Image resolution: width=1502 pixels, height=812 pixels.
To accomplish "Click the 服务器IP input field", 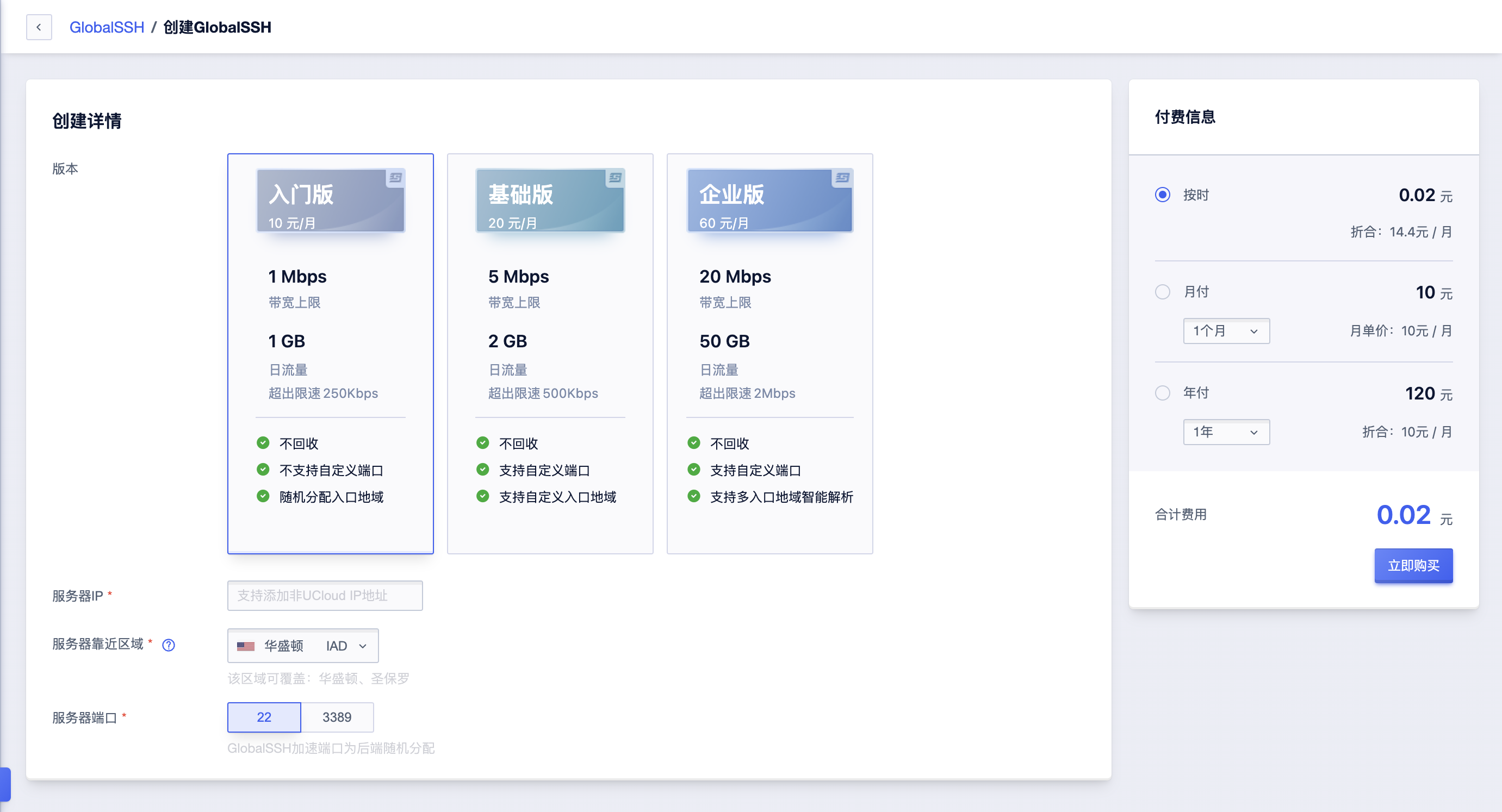I will 325,596.
